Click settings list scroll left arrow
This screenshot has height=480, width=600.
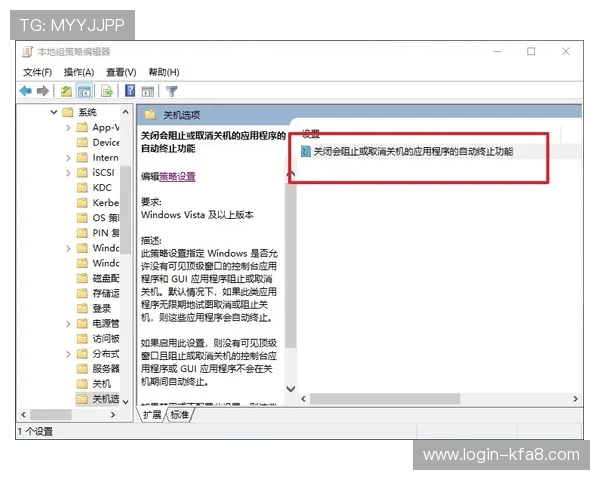pos(303,399)
